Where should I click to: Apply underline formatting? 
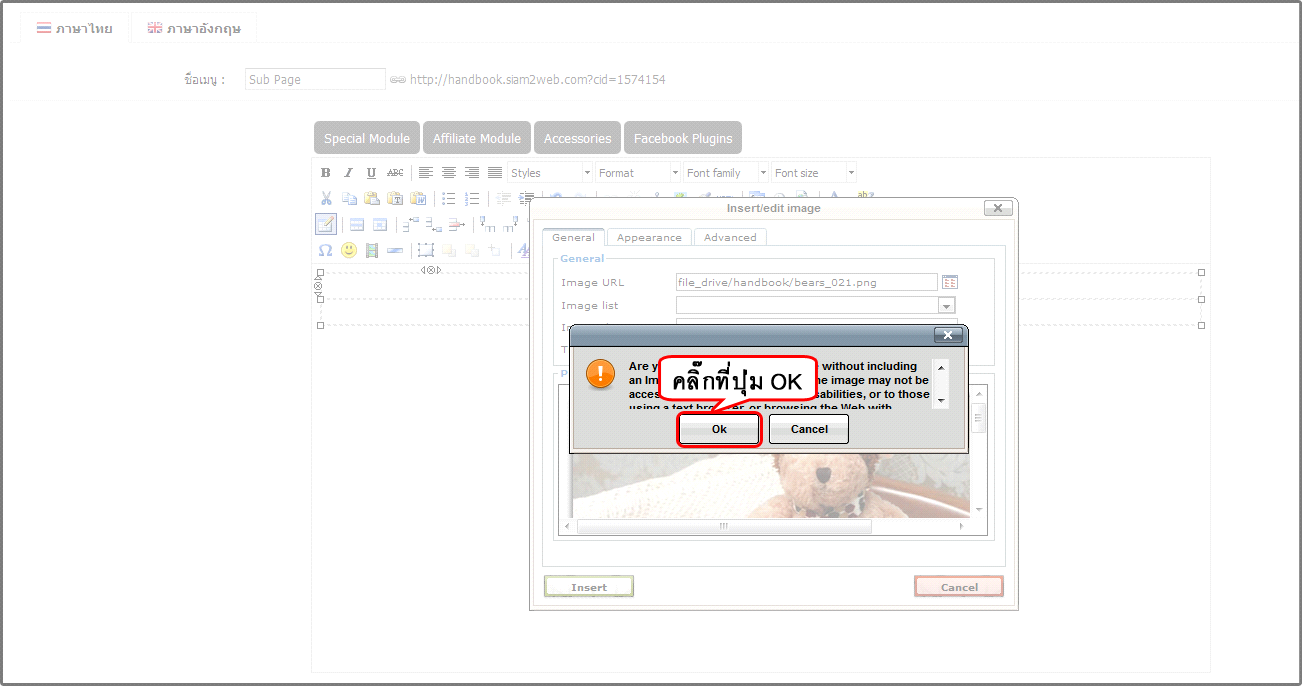coord(371,173)
